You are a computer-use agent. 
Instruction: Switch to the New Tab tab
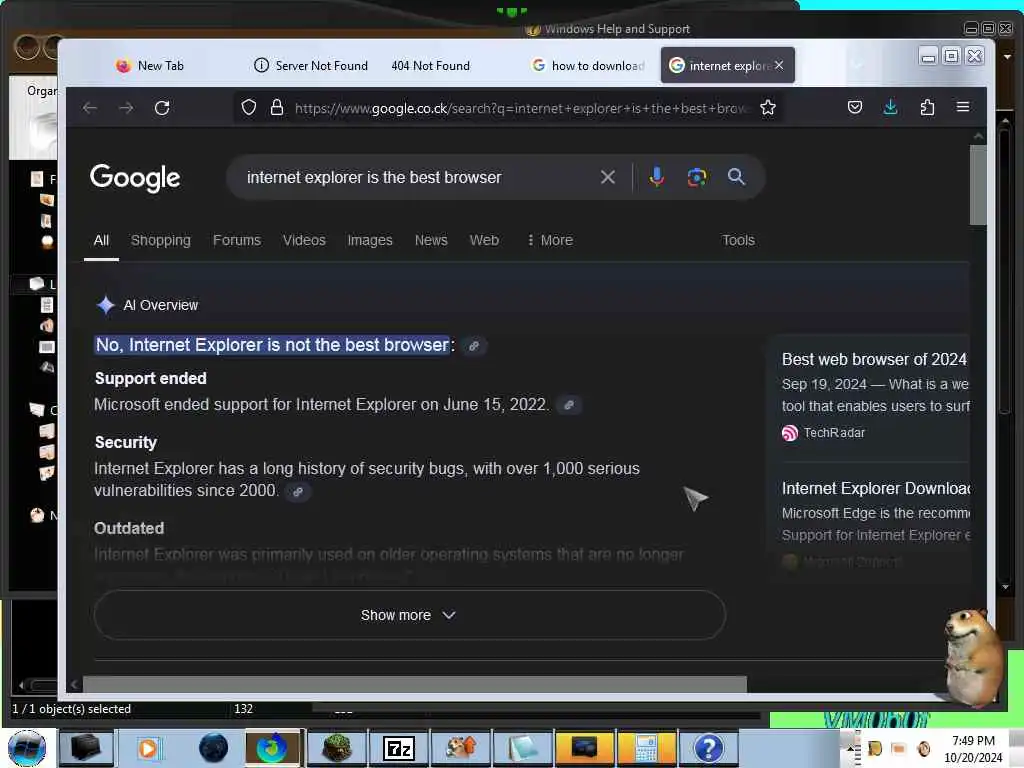pos(150,65)
